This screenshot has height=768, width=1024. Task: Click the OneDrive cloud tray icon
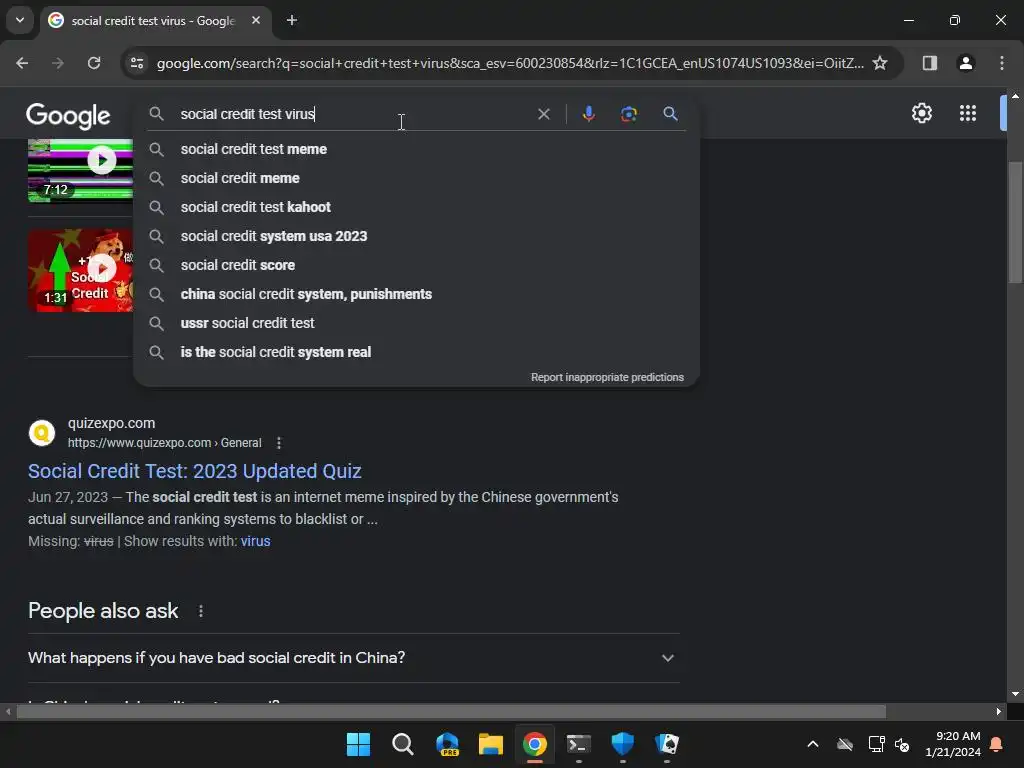[844, 744]
